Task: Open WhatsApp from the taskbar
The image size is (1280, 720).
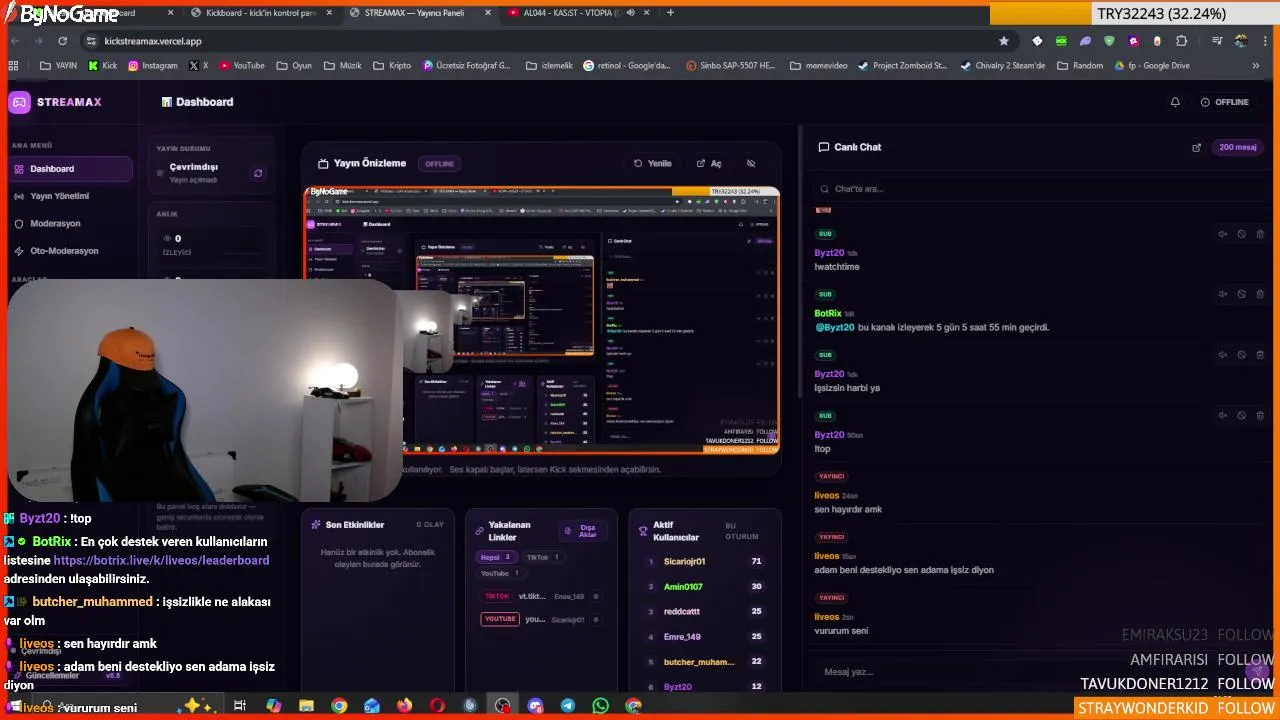Action: coord(600,706)
